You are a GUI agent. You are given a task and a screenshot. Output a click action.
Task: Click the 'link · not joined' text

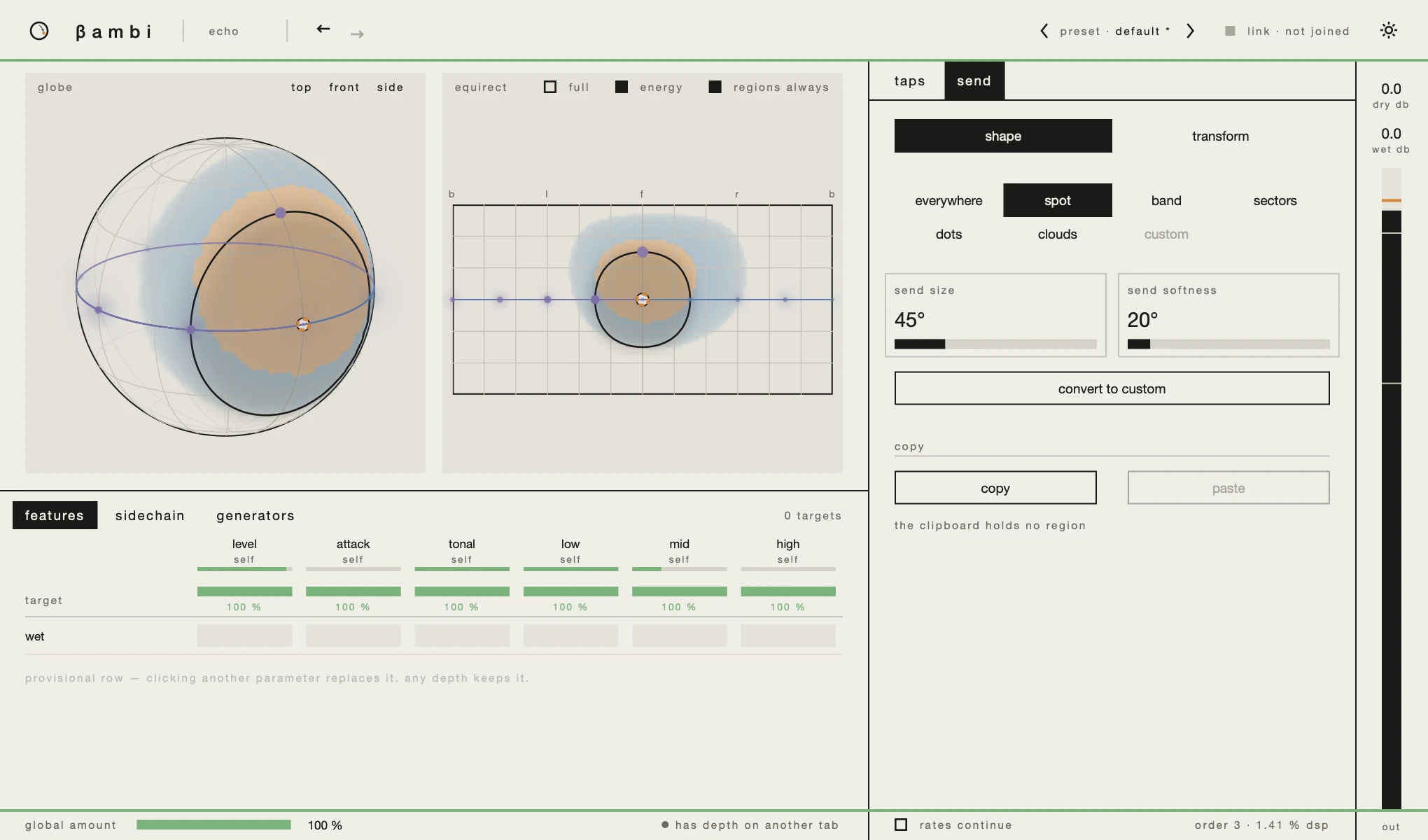1298,31
